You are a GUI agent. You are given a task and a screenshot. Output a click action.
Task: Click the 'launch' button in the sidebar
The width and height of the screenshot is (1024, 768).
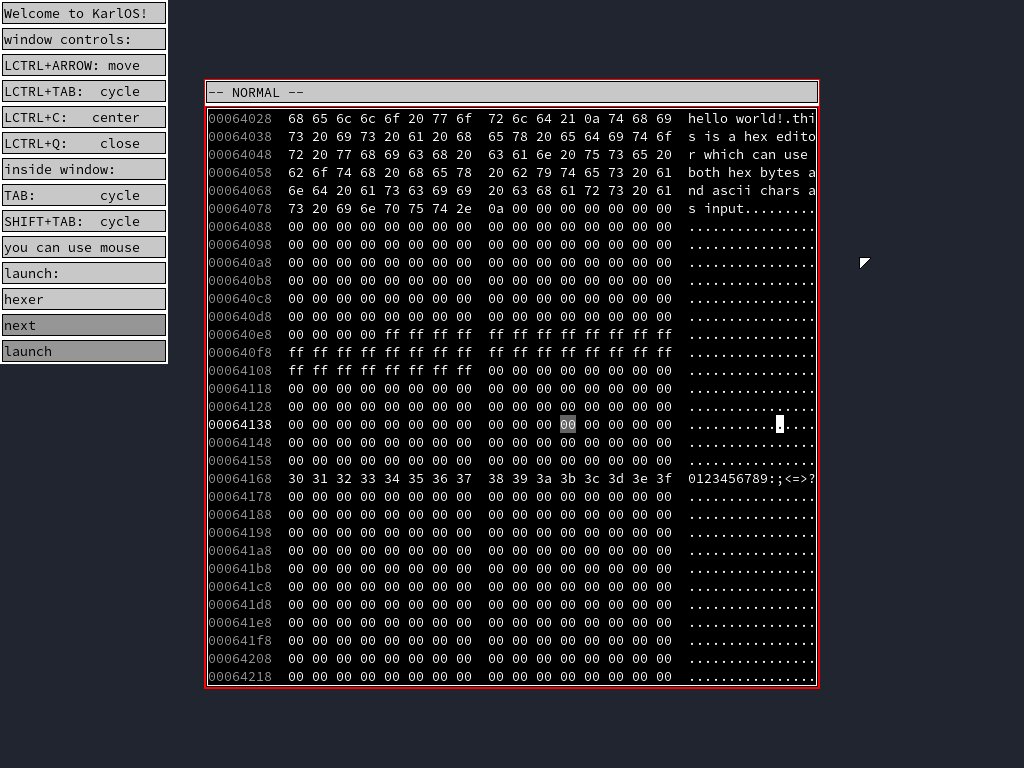(x=84, y=351)
